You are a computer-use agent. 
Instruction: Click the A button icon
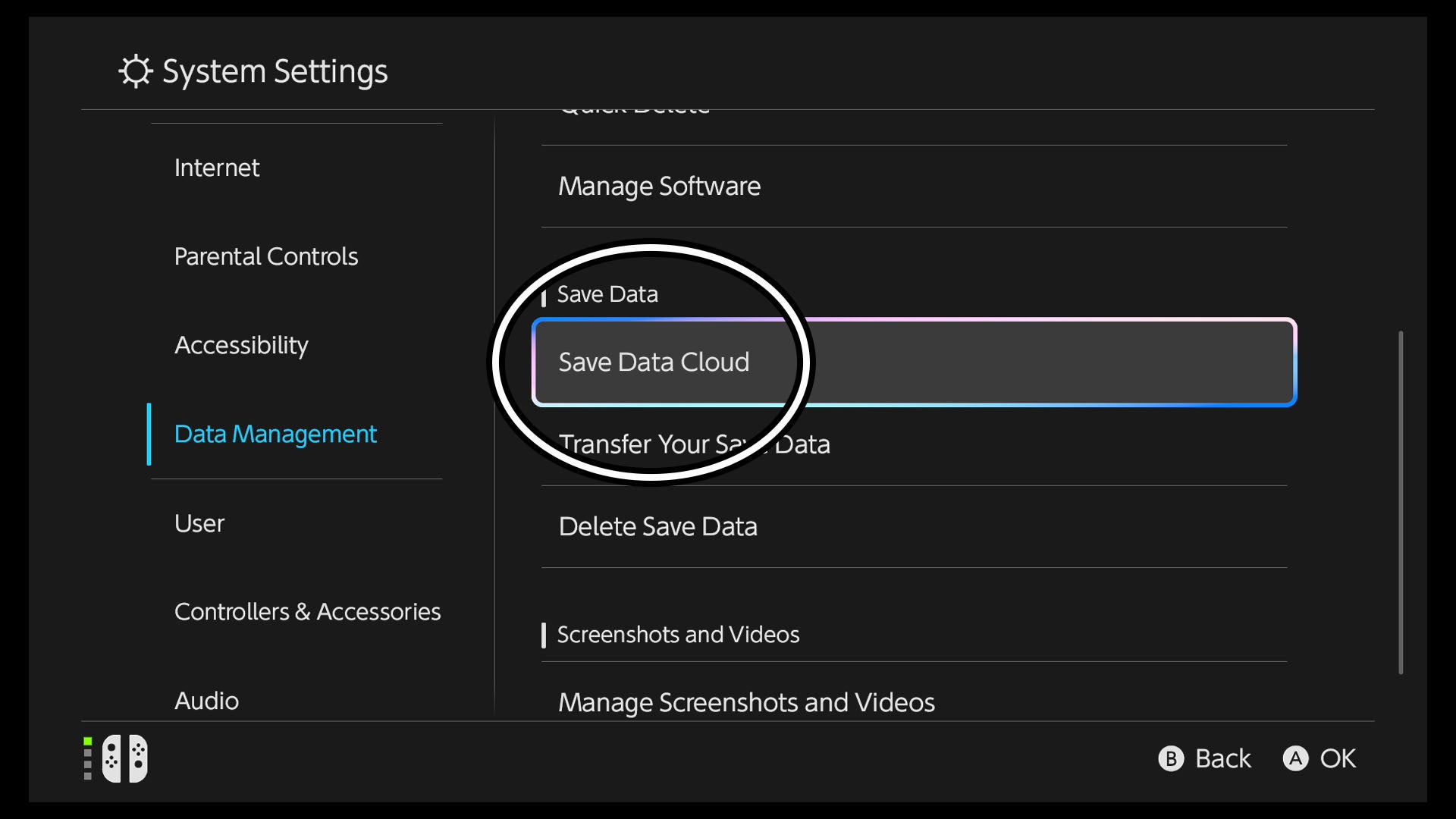[x=1295, y=758]
